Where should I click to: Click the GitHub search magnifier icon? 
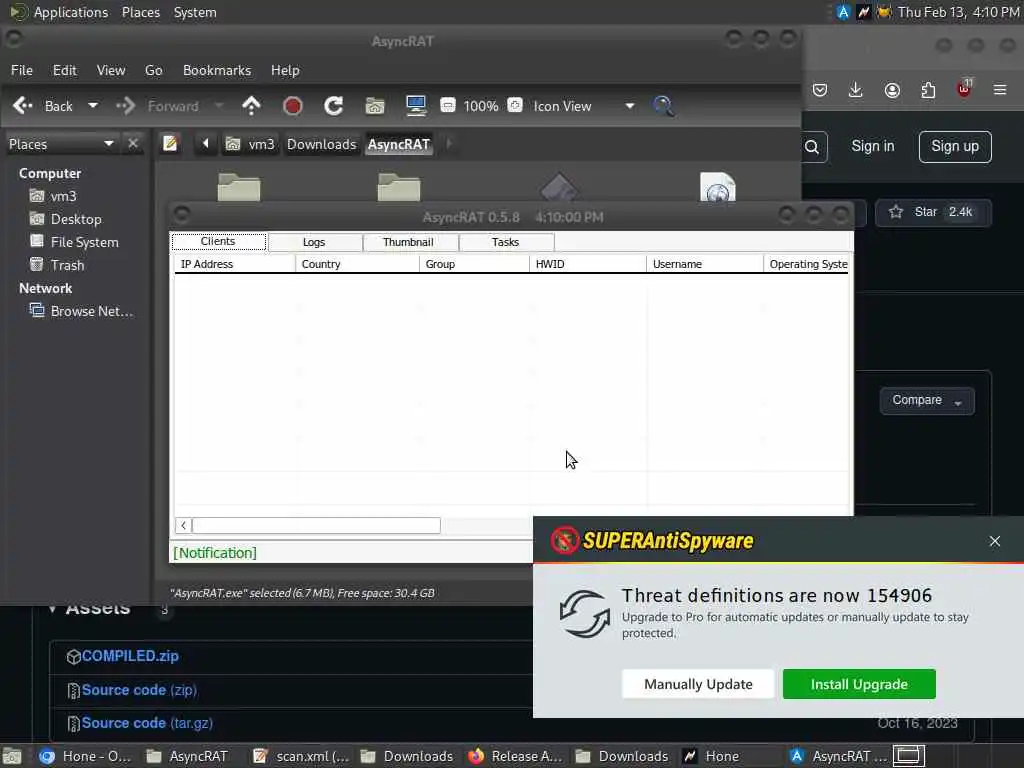click(x=812, y=147)
